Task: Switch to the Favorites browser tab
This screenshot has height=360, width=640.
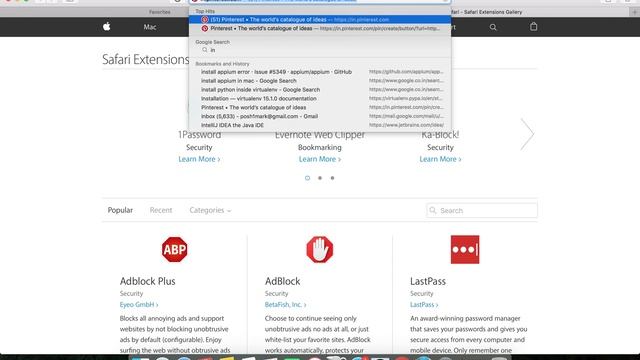Action: tap(160, 12)
